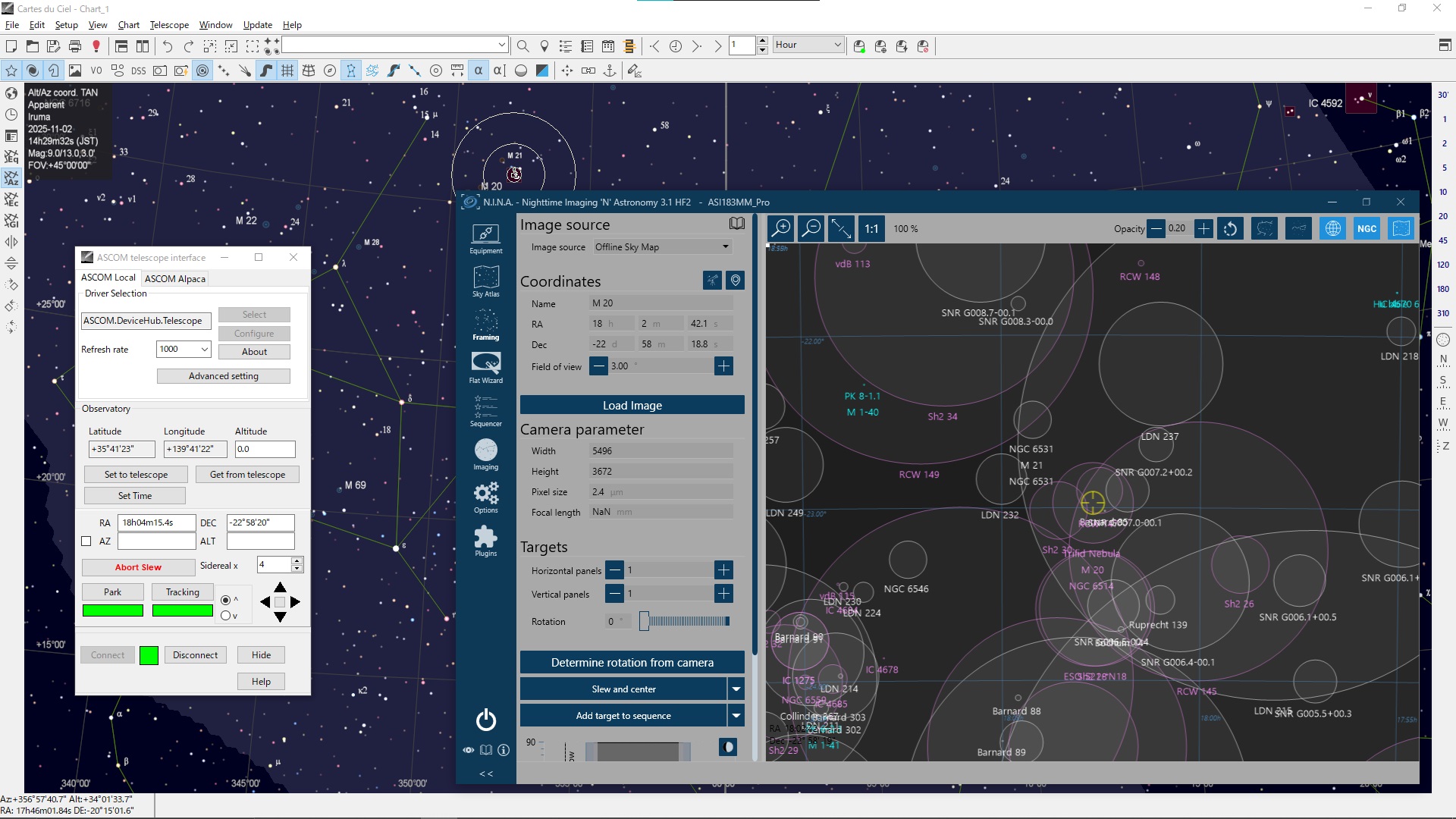The image size is (1456, 819).
Task: Adjust the Rotation slider
Action: 685,621
